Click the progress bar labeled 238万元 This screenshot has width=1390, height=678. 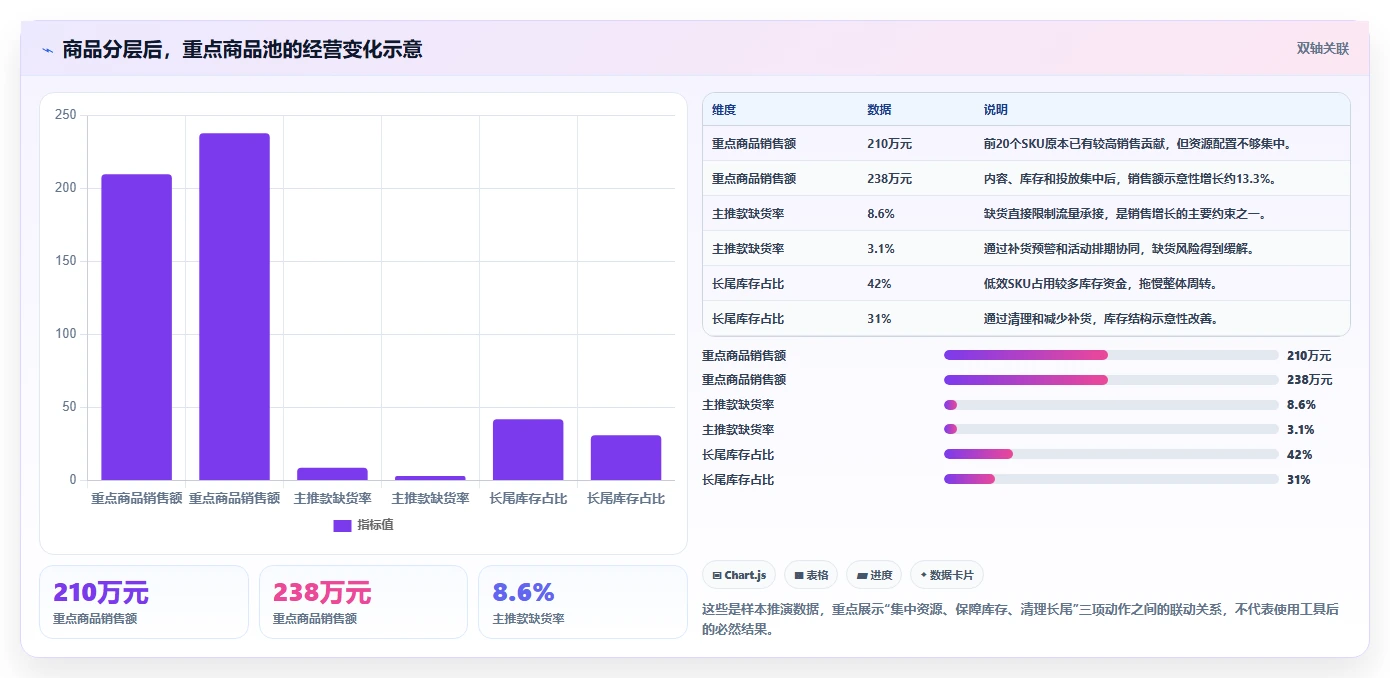pos(1111,380)
